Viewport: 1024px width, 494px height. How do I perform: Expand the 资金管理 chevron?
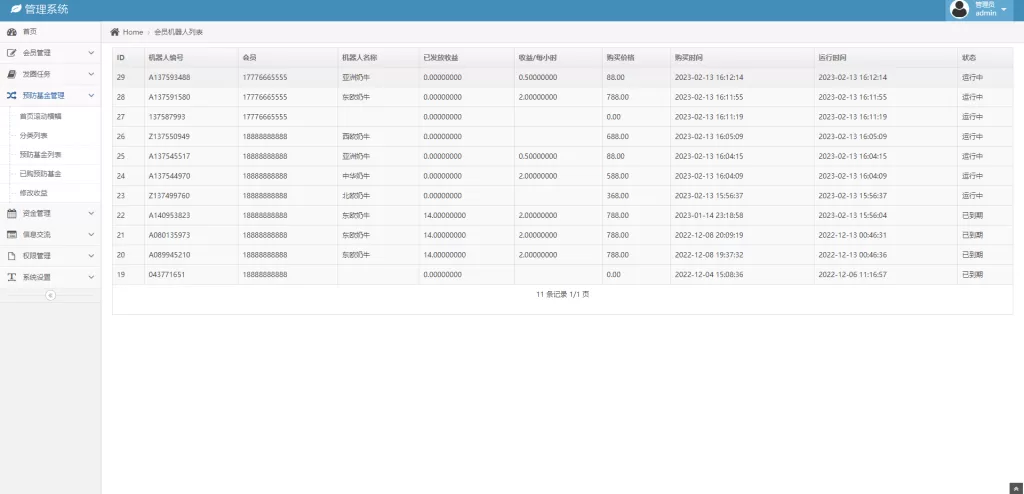point(91,213)
